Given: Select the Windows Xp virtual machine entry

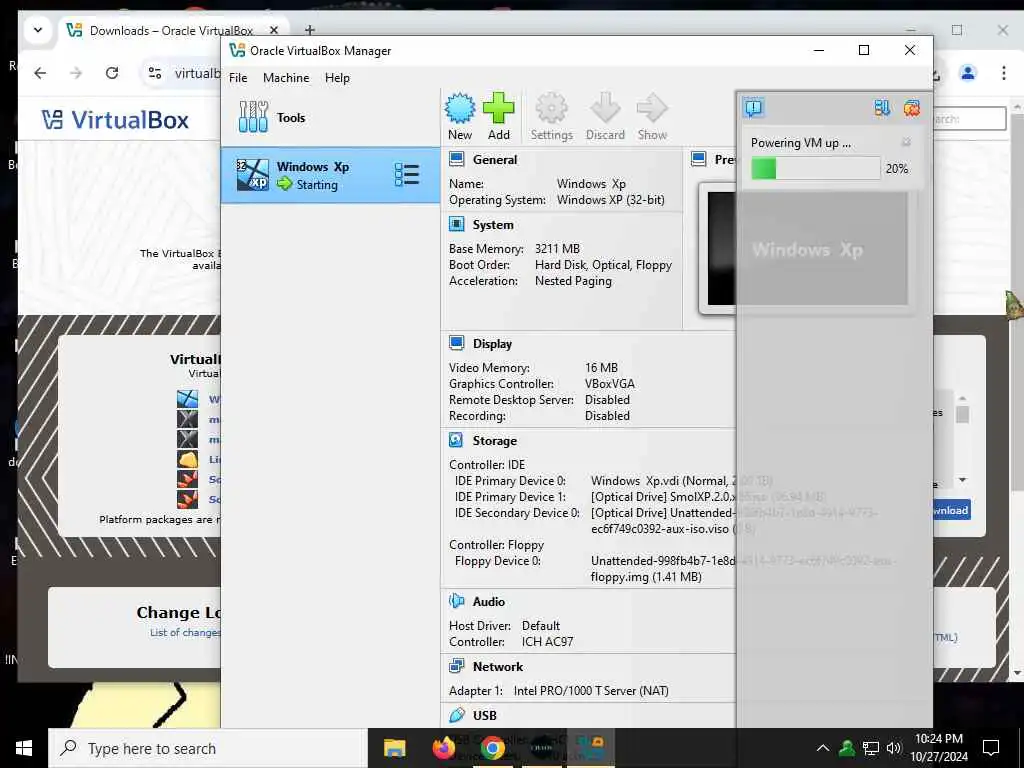Looking at the screenshot, I should point(330,175).
